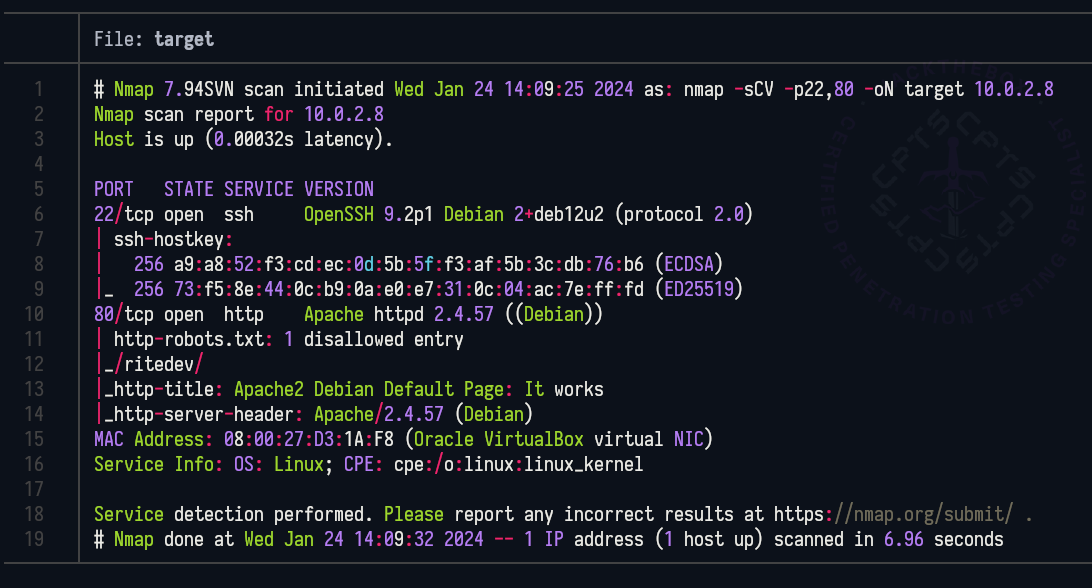1092x588 pixels.
Task: Click the PORT STATE SERVICE VERSION header row
Action: 234,189
